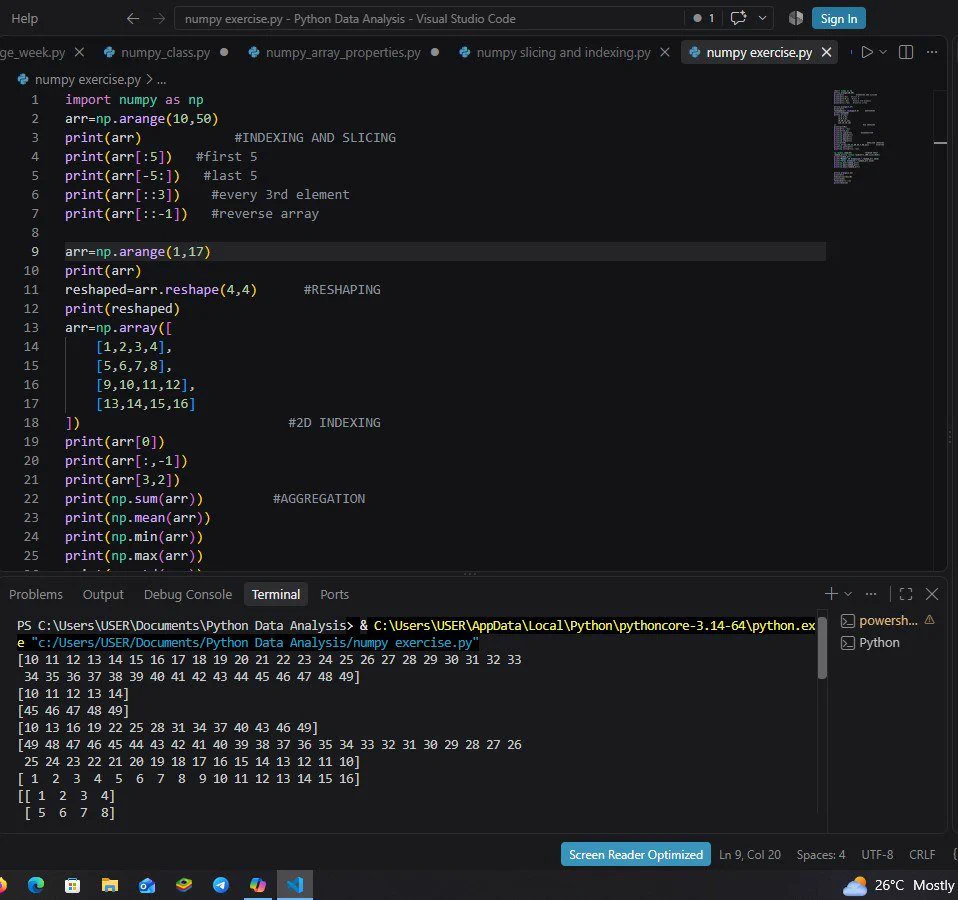Image resolution: width=958 pixels, height=900 pixels.
Task: Click the Sign In button
Action: (x=838, y=18)
